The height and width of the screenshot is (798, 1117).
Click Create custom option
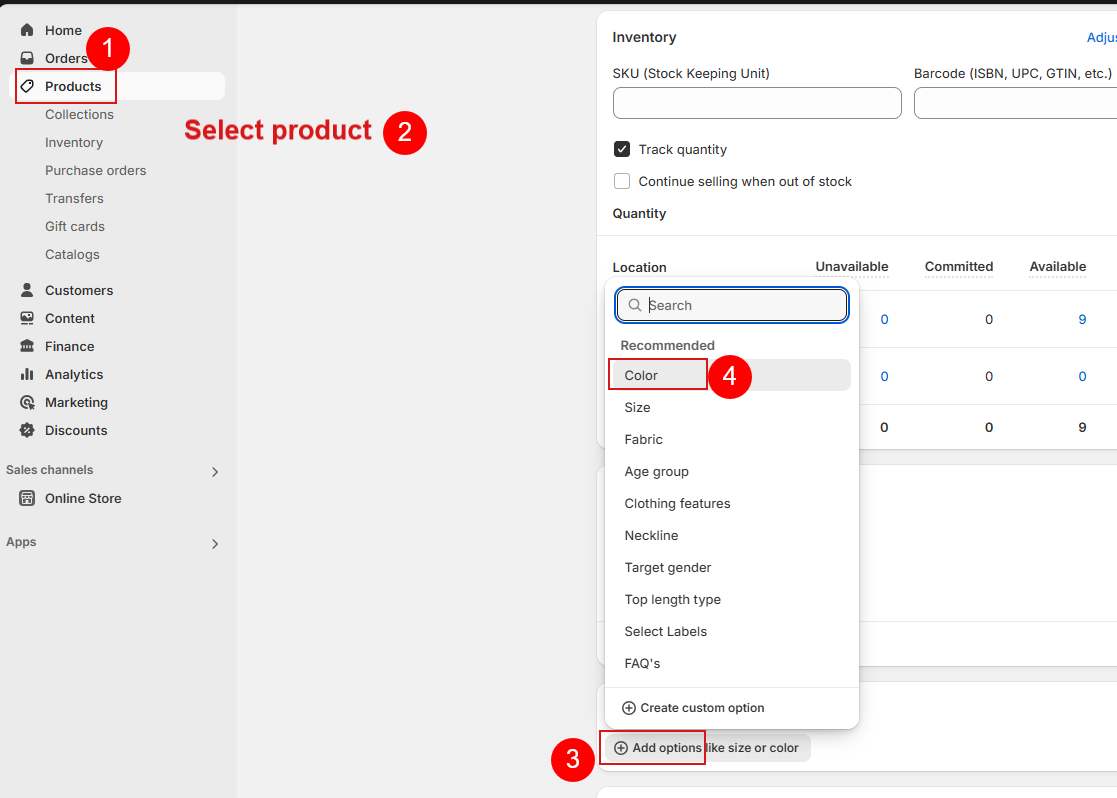pyautogui.click(x=692, y=708)
